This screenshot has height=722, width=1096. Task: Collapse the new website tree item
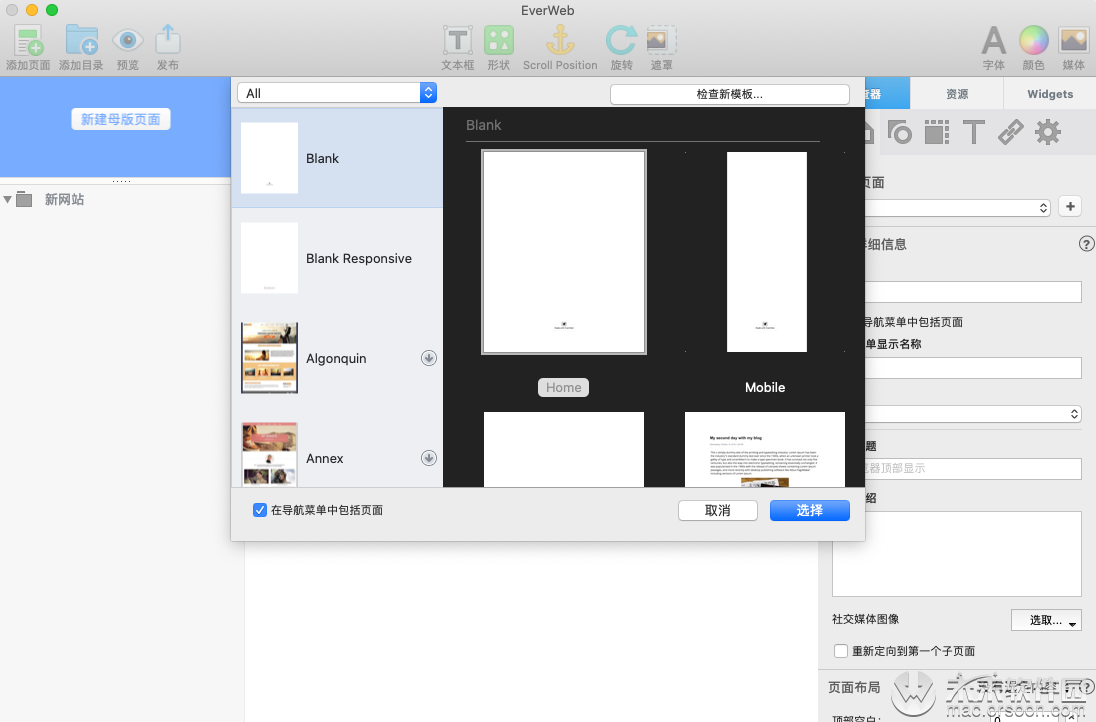(7, 200)
